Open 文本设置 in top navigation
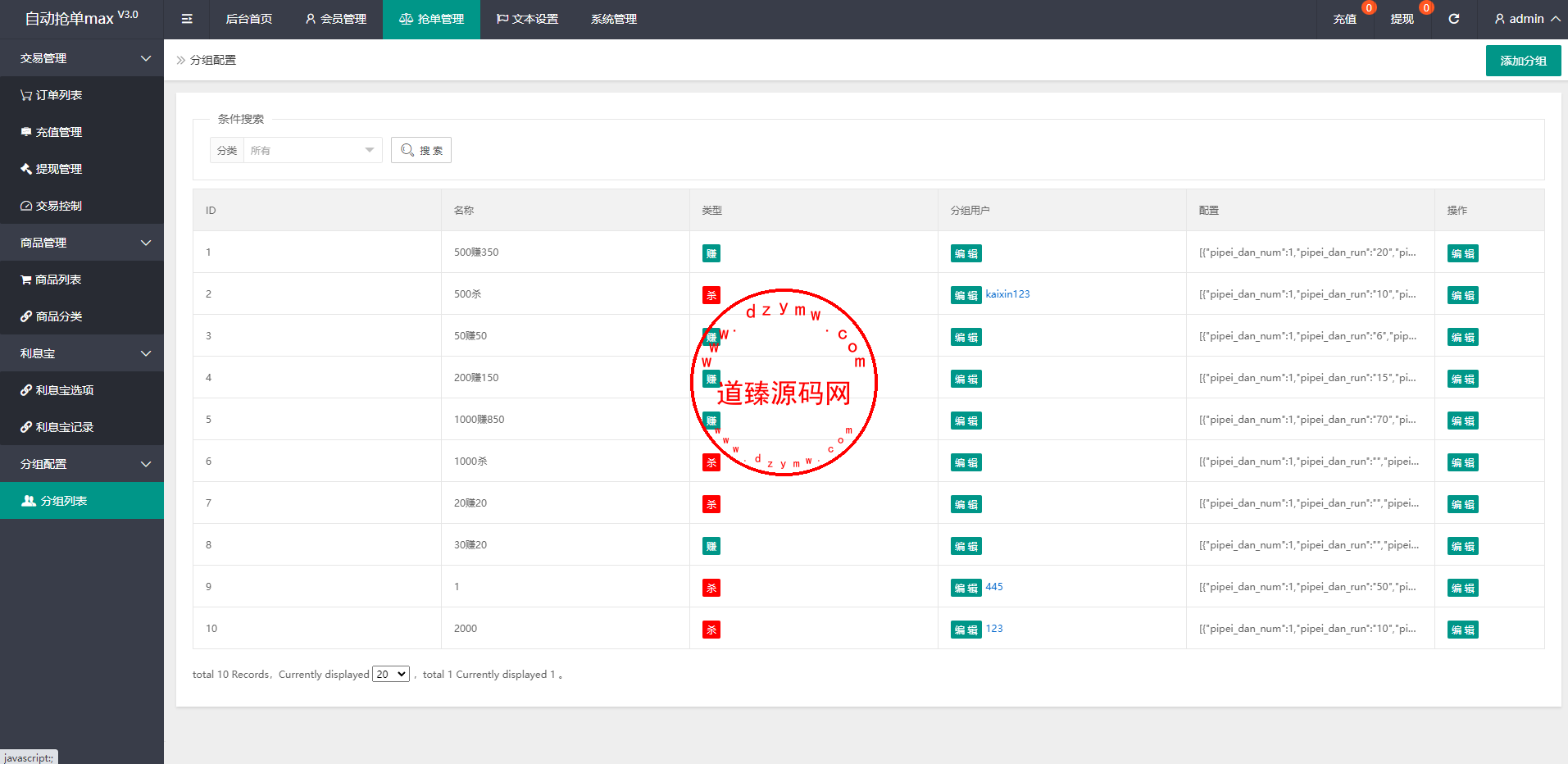The image size is (1568, 764). (527, 19)
